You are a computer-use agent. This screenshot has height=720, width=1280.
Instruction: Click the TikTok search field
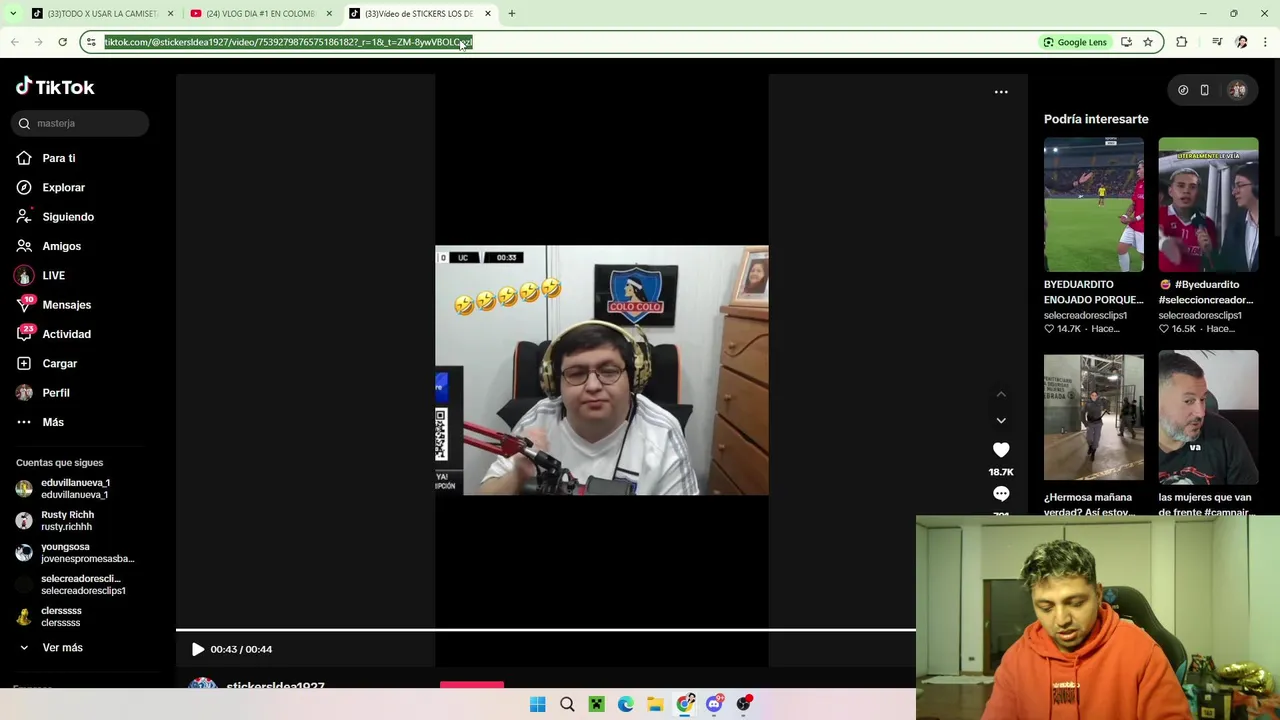pos(80,123)
